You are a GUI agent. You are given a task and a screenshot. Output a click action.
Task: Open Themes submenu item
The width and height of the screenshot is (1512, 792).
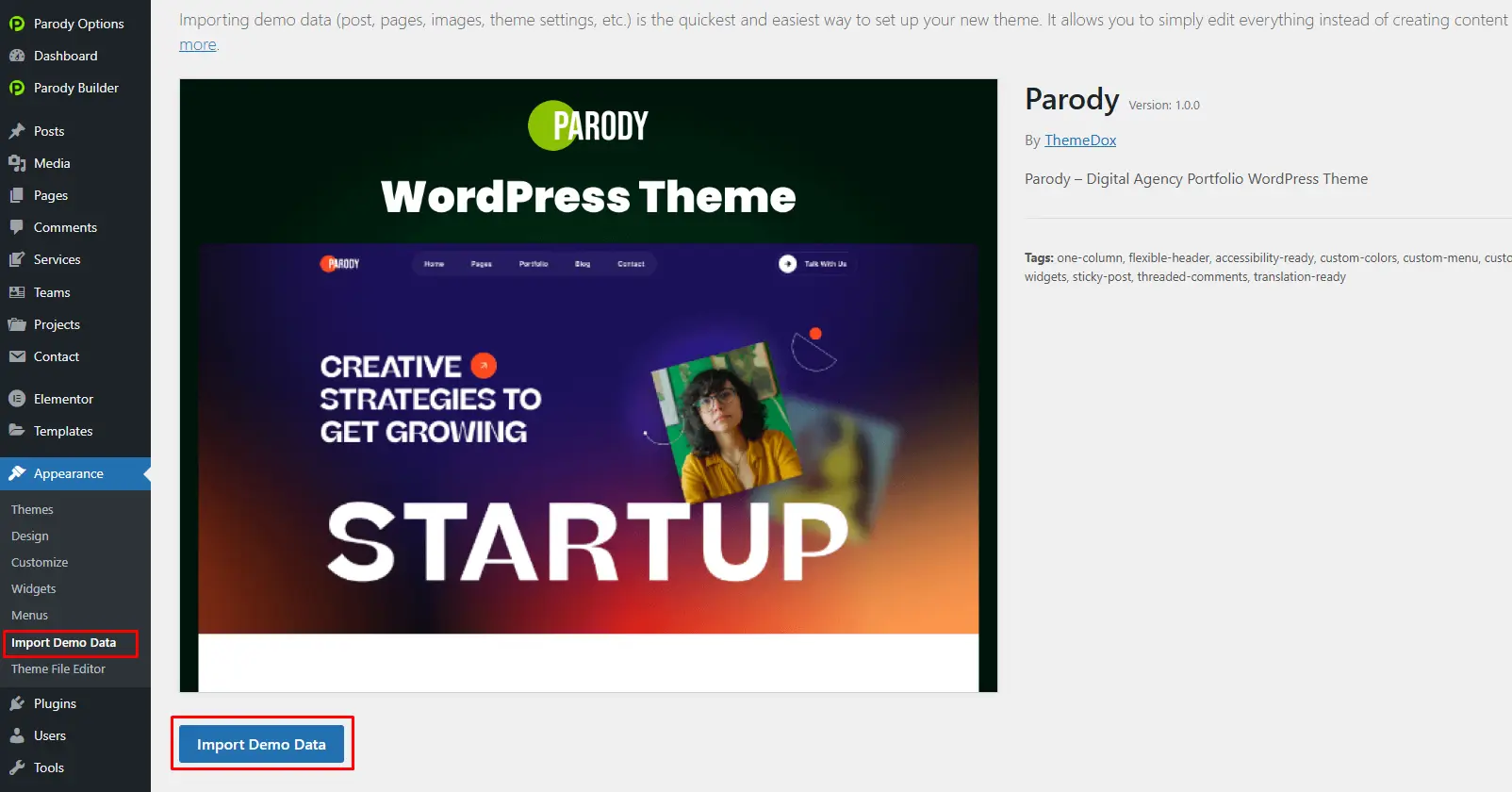tap(32, 509)
